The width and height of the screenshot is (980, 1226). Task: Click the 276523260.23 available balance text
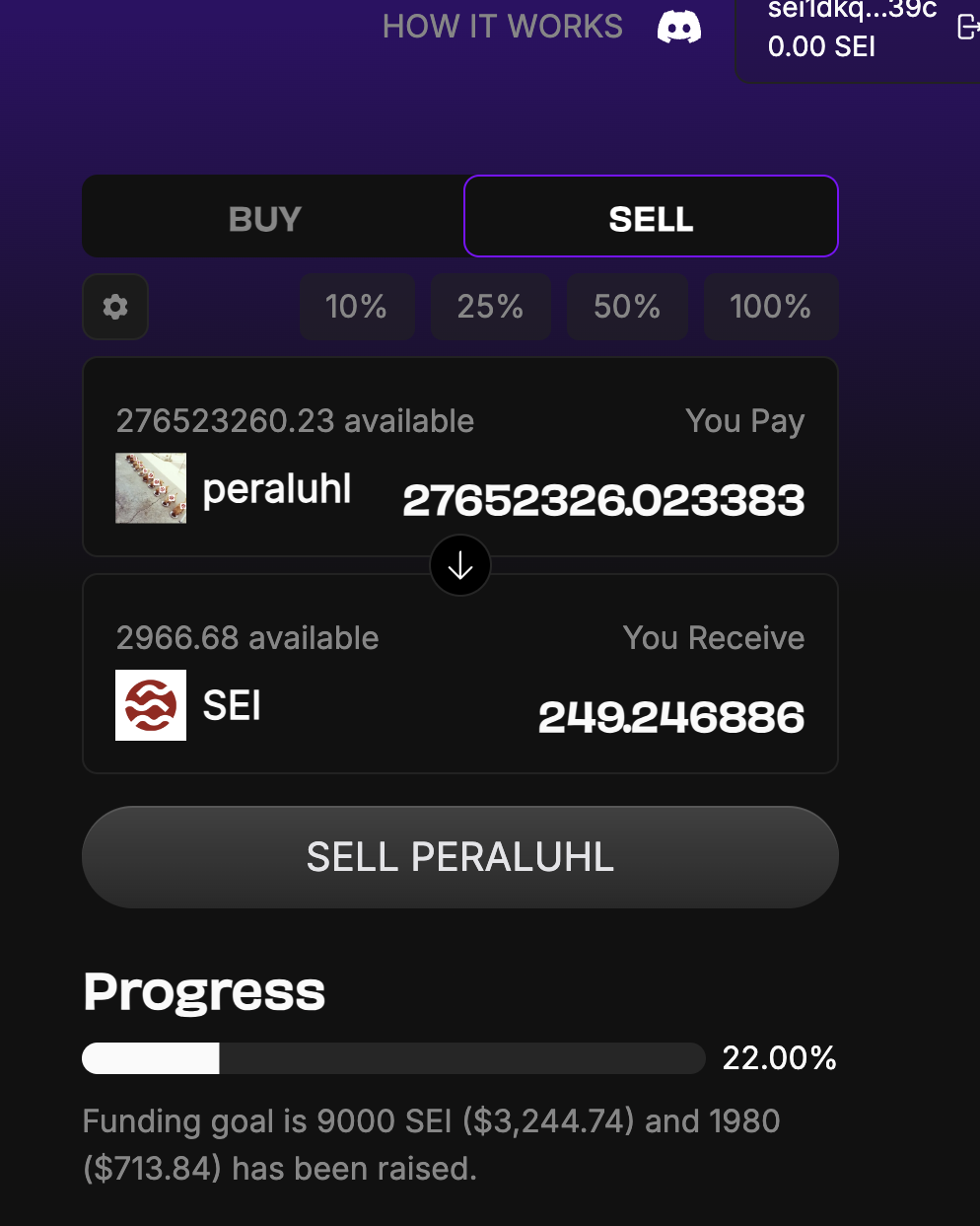point(296,420)
